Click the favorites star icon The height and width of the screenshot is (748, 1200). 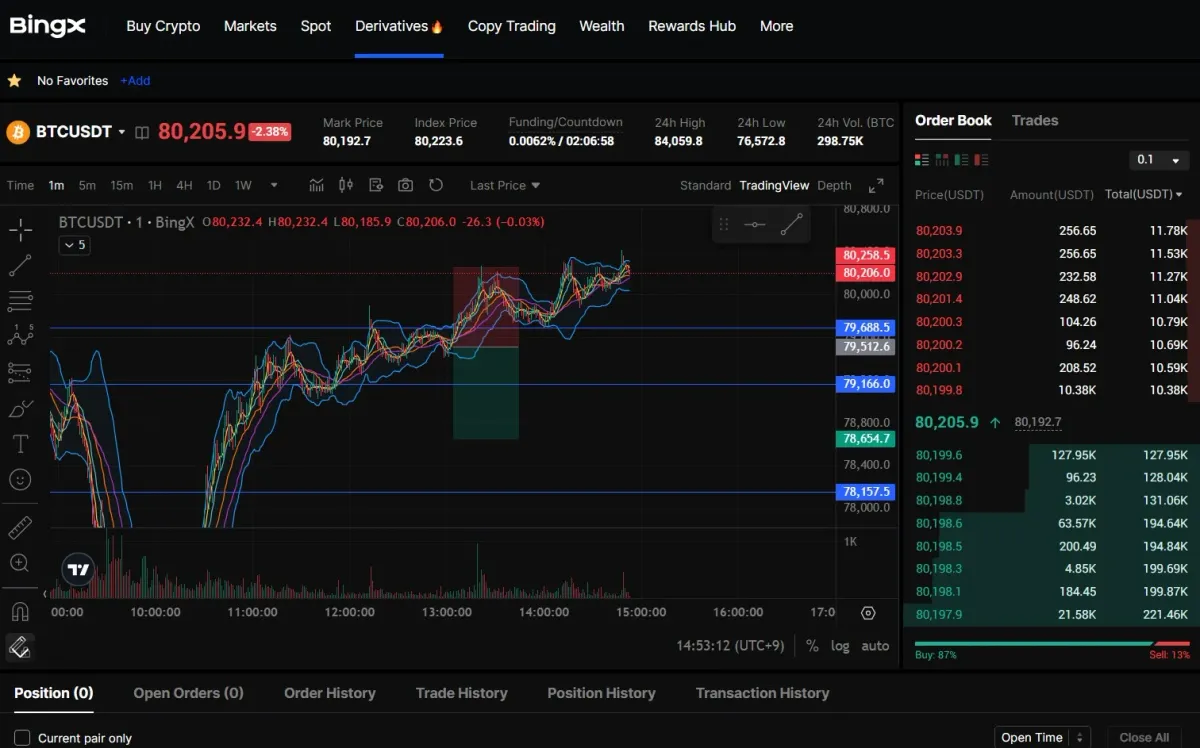pyautogui.click(x=15, y=80)
